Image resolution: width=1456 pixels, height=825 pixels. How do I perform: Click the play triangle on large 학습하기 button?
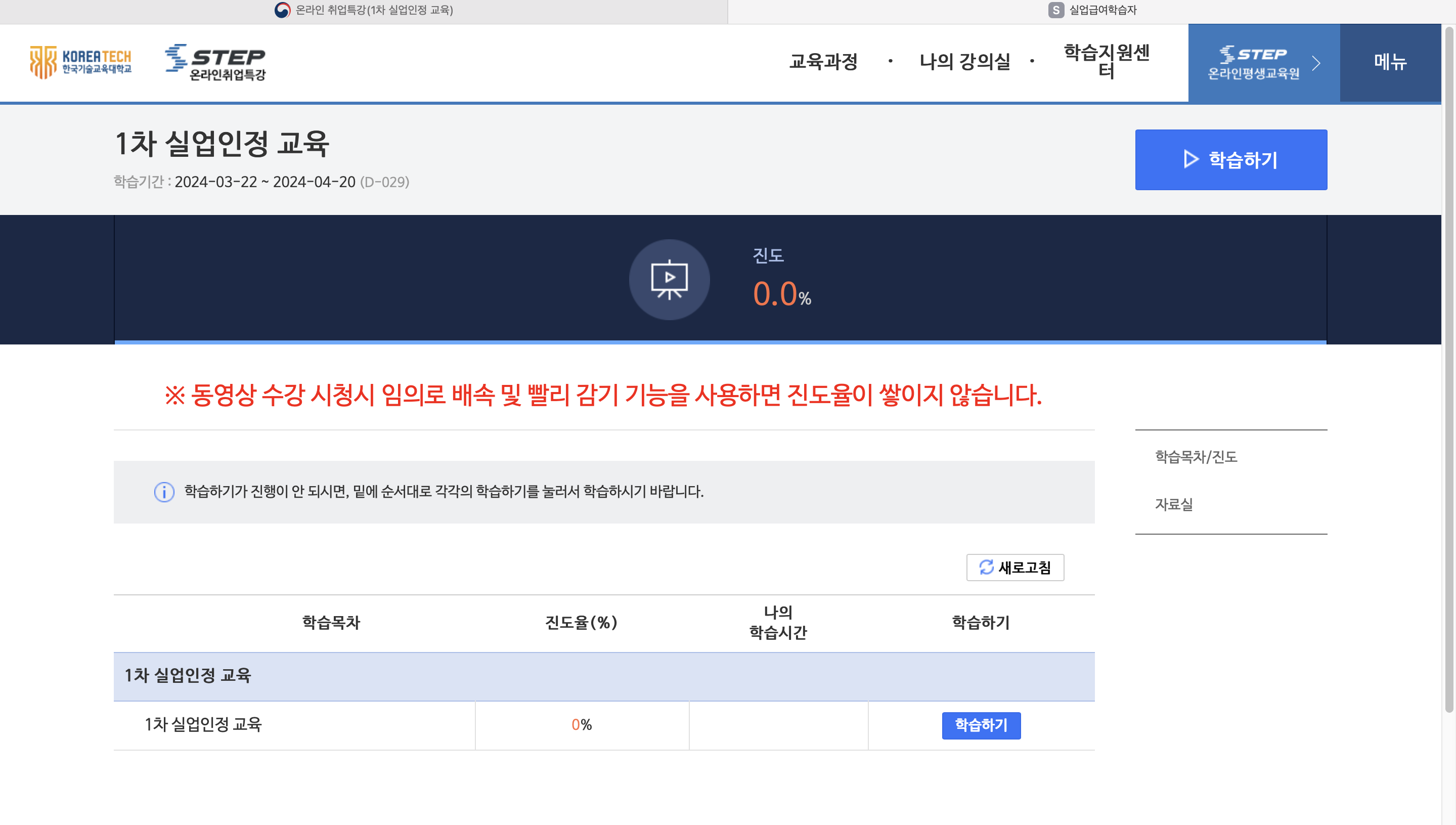pos(1191,159)
